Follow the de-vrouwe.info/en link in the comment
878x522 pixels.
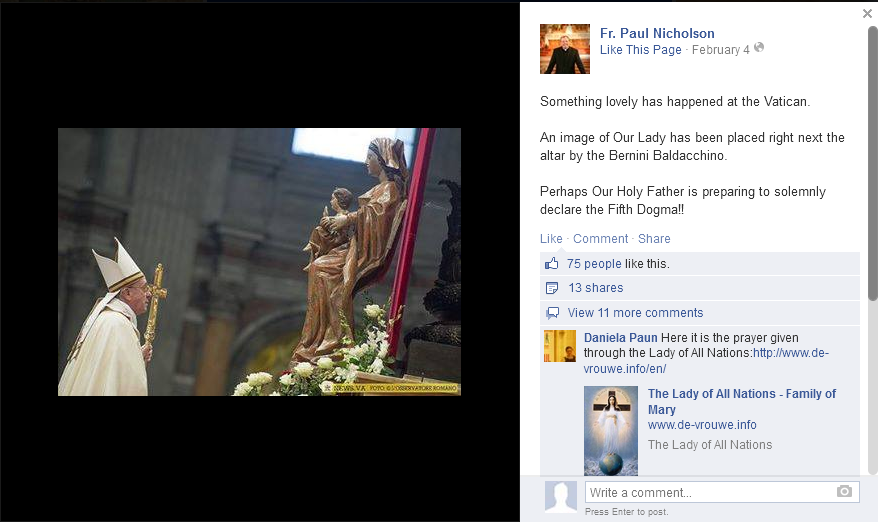(x=706, y=361)
